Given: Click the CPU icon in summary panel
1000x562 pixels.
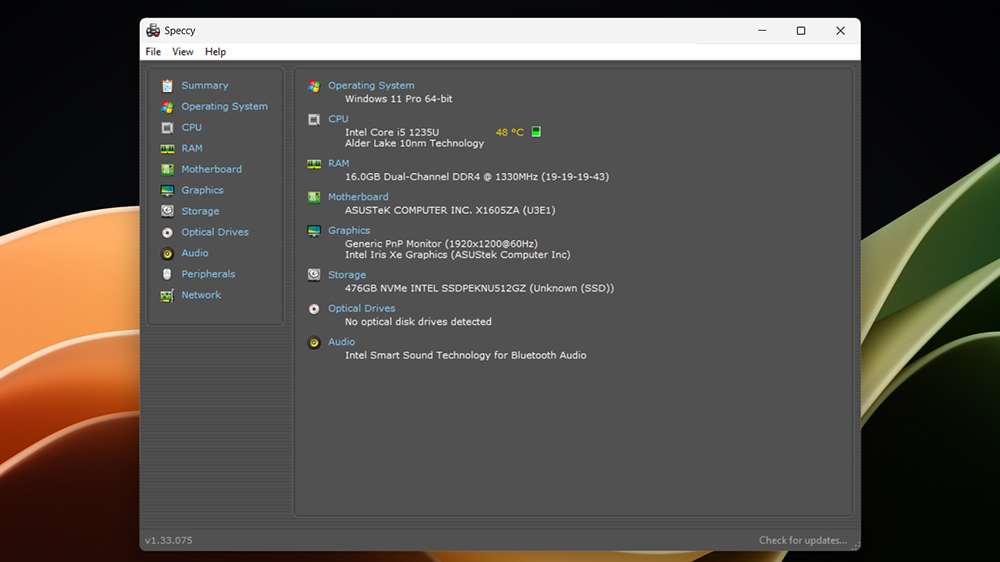Looking at the screenshot, I should pos(314,119).
